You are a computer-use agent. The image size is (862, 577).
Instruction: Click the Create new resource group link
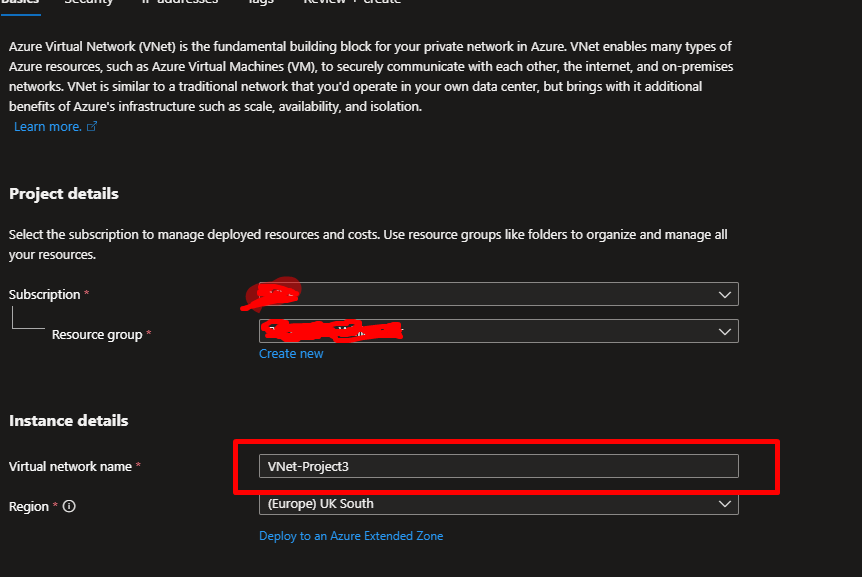click(x=291, y=354)
